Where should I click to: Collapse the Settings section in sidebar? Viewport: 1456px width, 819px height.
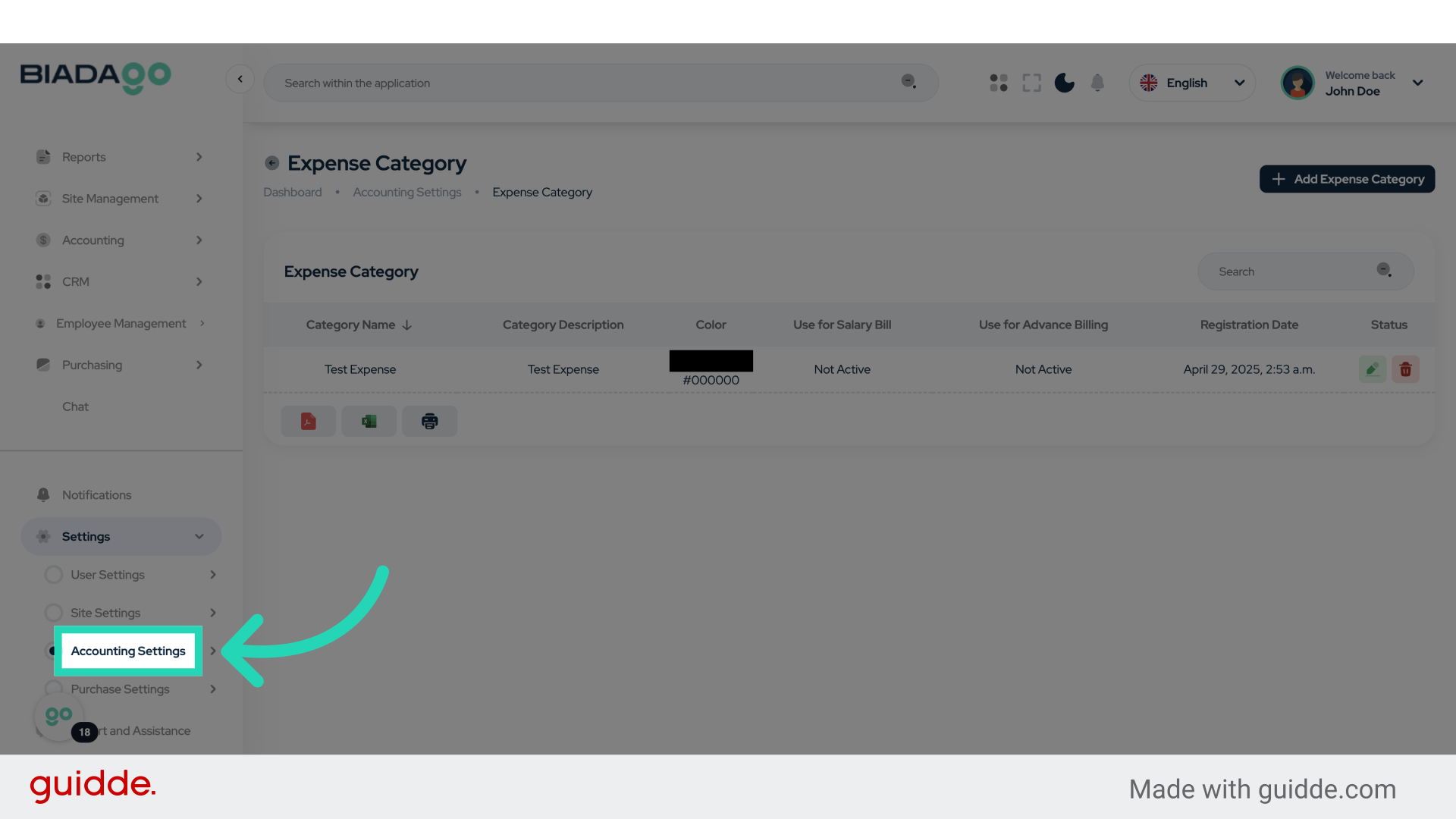pyautogui.click(x=199, y=536)
